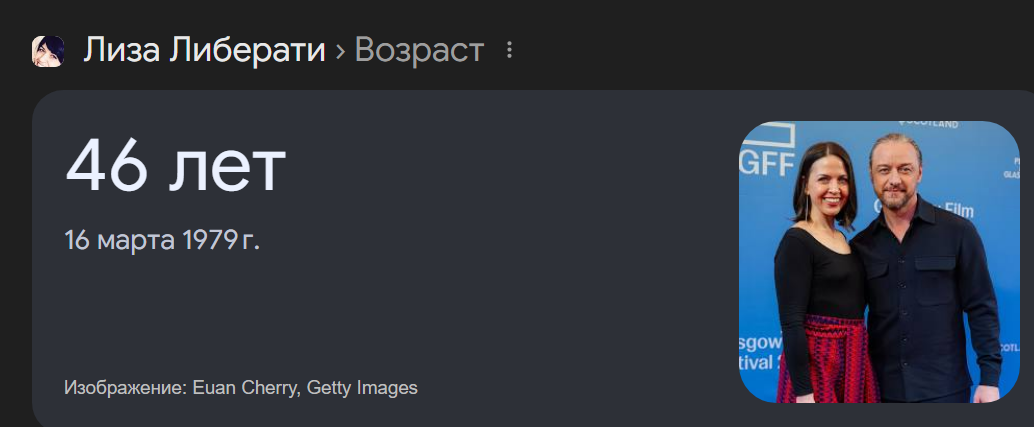Select the Возраст breadcrumb item
Viewport: 1034px width, 427px height.
pos(419,51)
